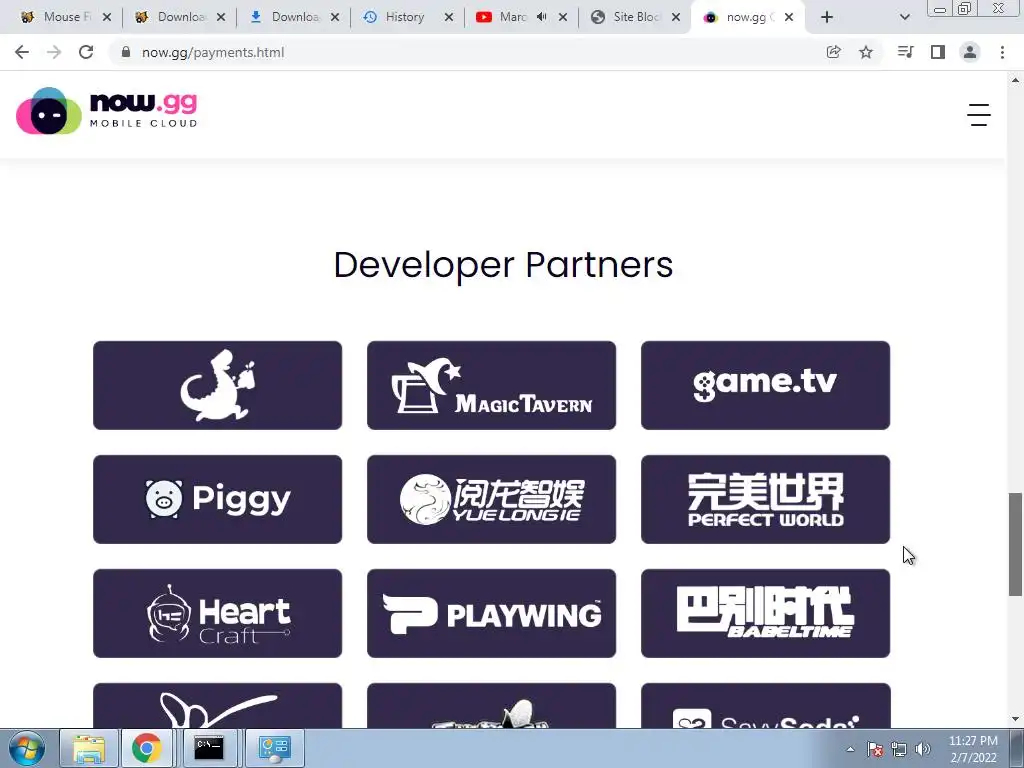
Task: Click the address bar URL
Action: [213, 52]
